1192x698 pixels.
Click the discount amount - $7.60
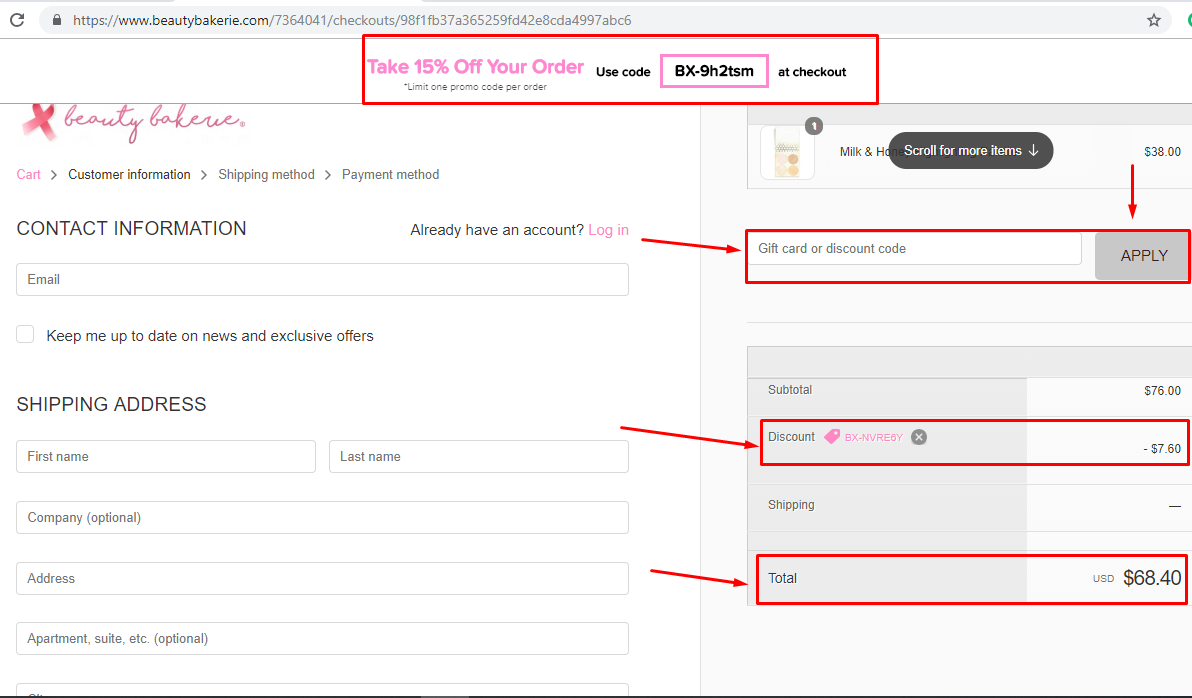(x=1162, y=449)
